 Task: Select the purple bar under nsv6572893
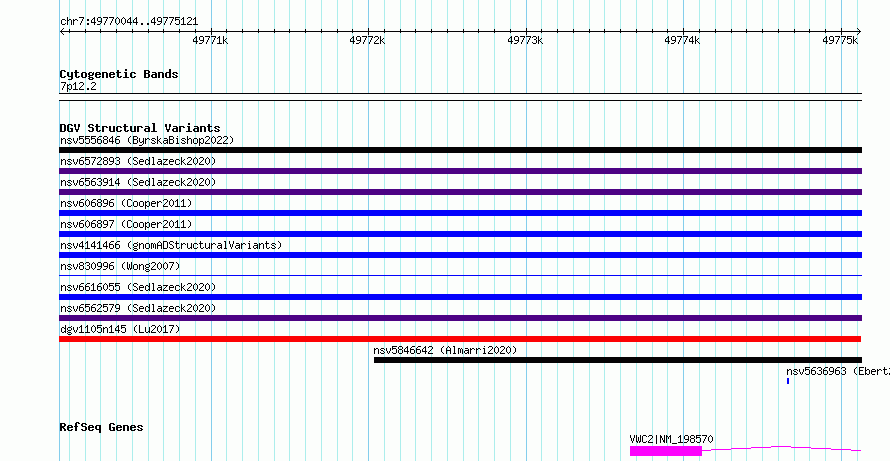pyautogui.click(x=460, y=171)
